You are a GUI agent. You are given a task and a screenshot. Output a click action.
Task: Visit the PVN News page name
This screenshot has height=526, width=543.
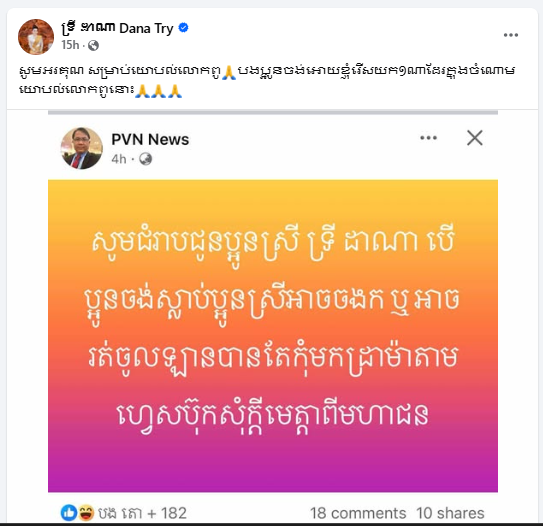pyautogui.click(x=150, y=140)
